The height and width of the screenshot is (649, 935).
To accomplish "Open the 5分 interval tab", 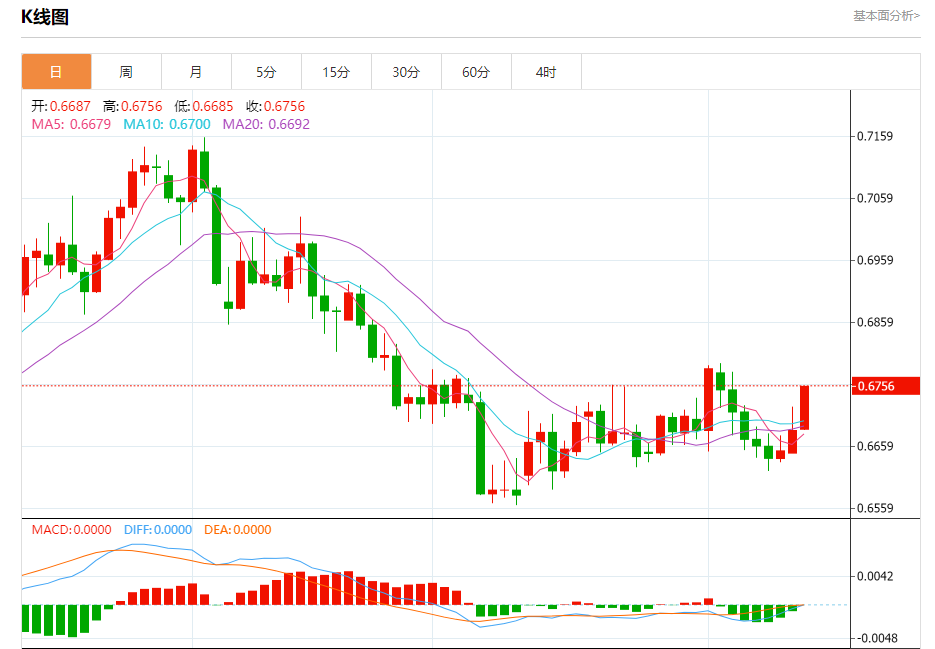I will click(x=266, y=72).
